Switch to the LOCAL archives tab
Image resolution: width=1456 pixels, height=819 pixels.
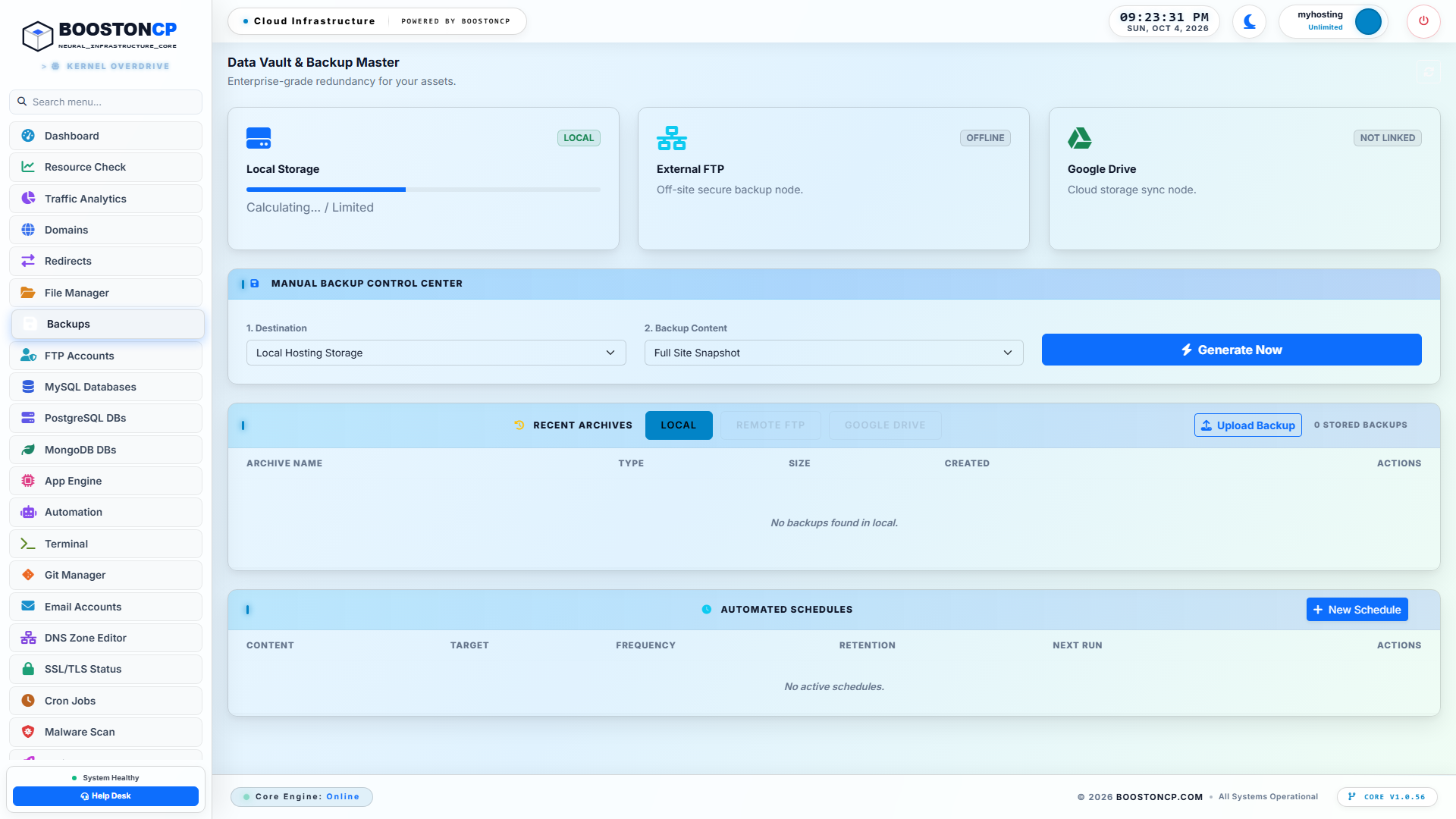[x=679, y=425]
